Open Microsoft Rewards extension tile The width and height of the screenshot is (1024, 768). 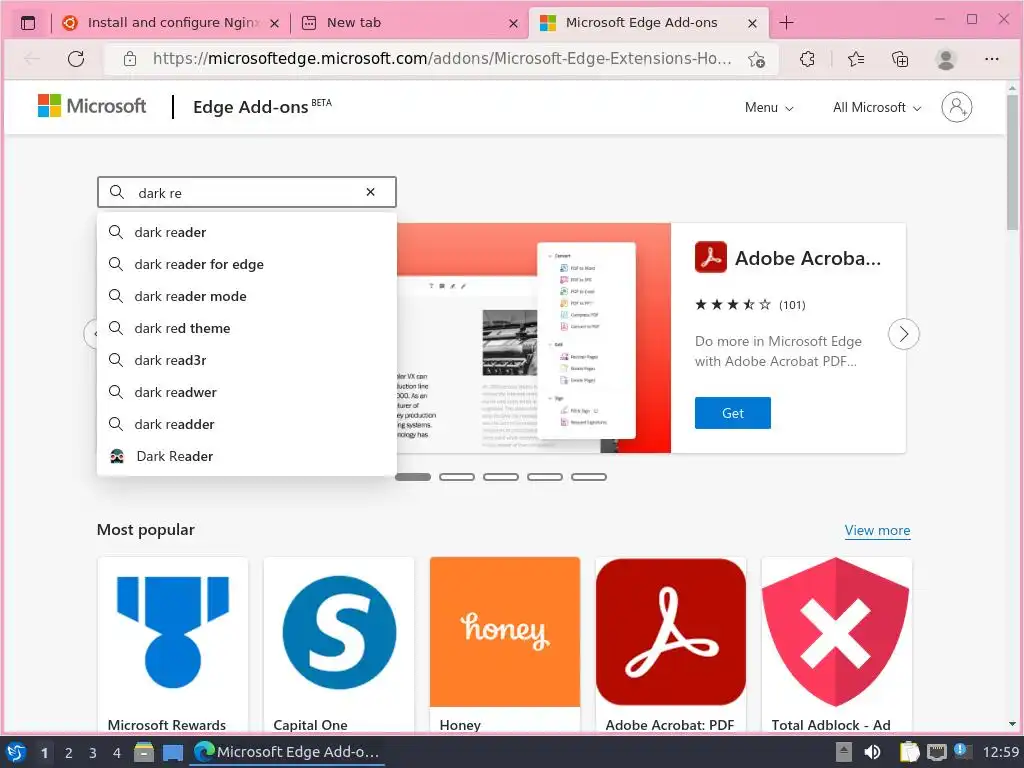172,646
